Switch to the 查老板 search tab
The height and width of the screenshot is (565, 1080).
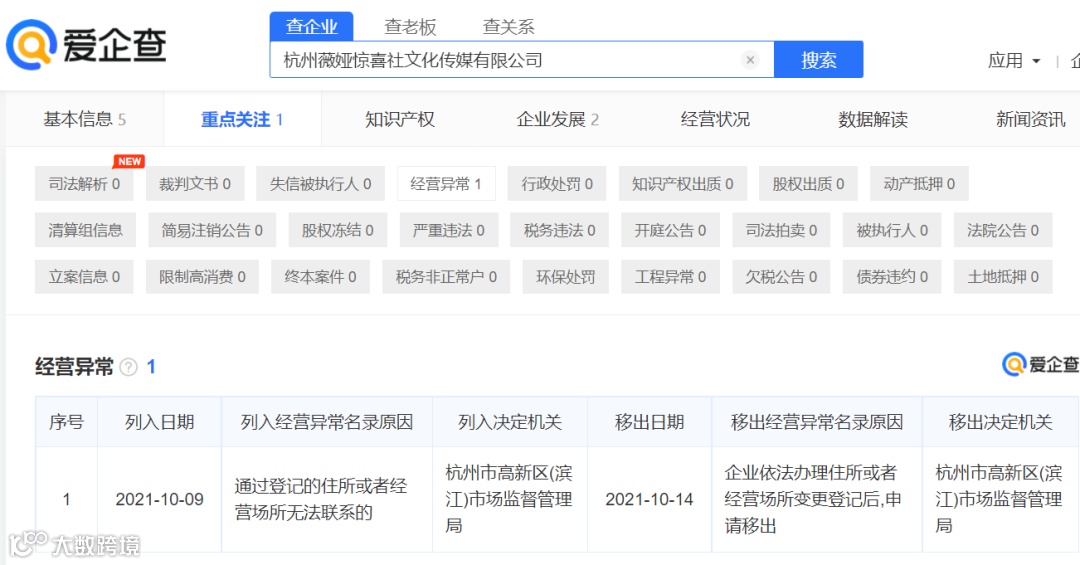pos(410,27)
